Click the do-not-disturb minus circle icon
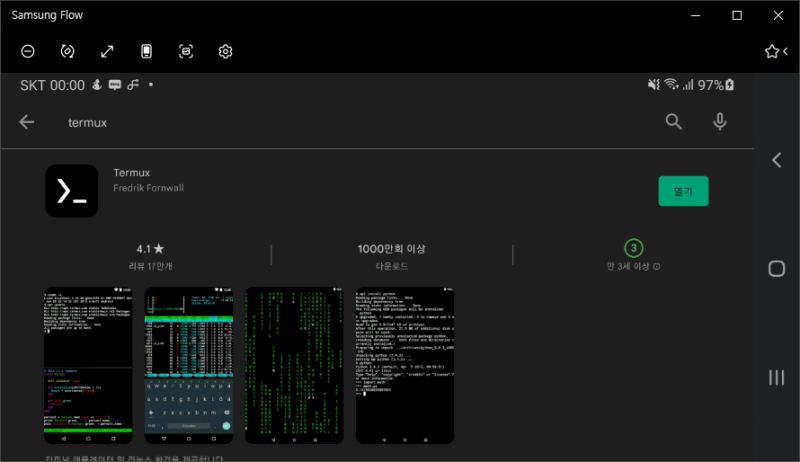 [28, 52]
